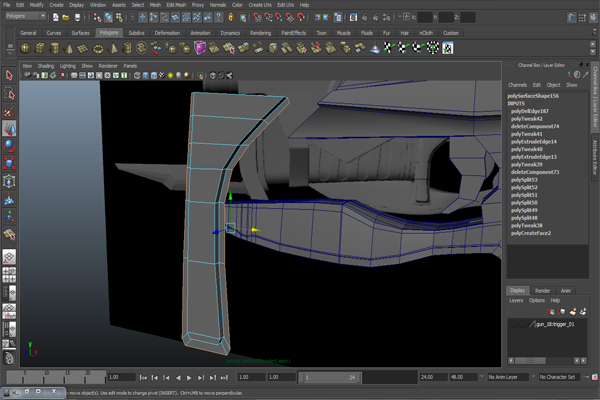Go to the start of playback range
600x400 pixels.
(143, 378)
